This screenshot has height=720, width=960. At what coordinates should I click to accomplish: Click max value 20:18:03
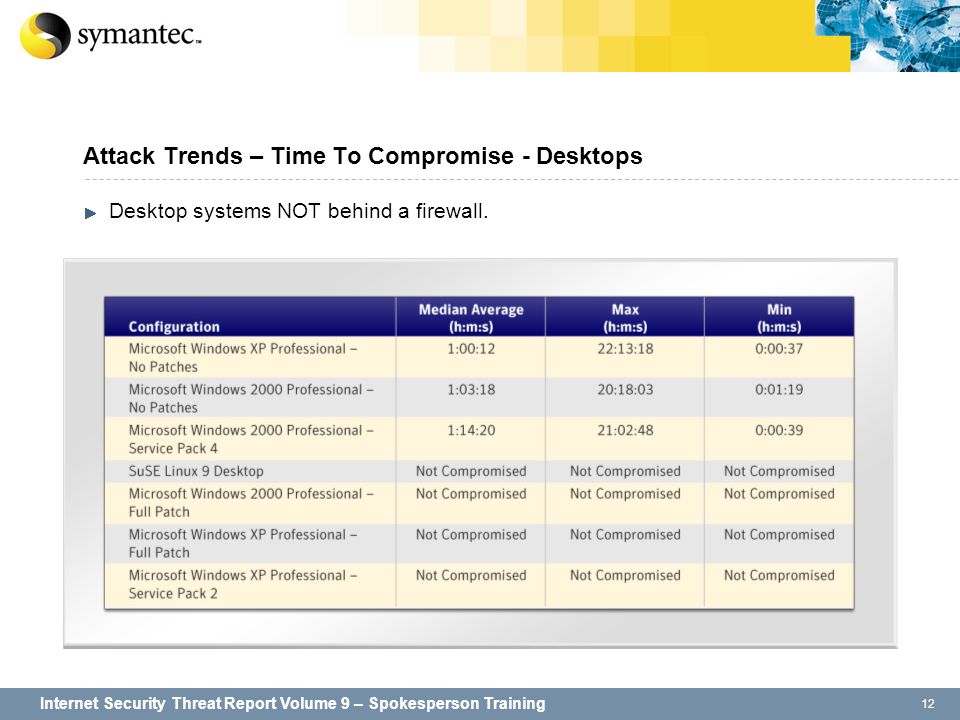click(625, 389)
